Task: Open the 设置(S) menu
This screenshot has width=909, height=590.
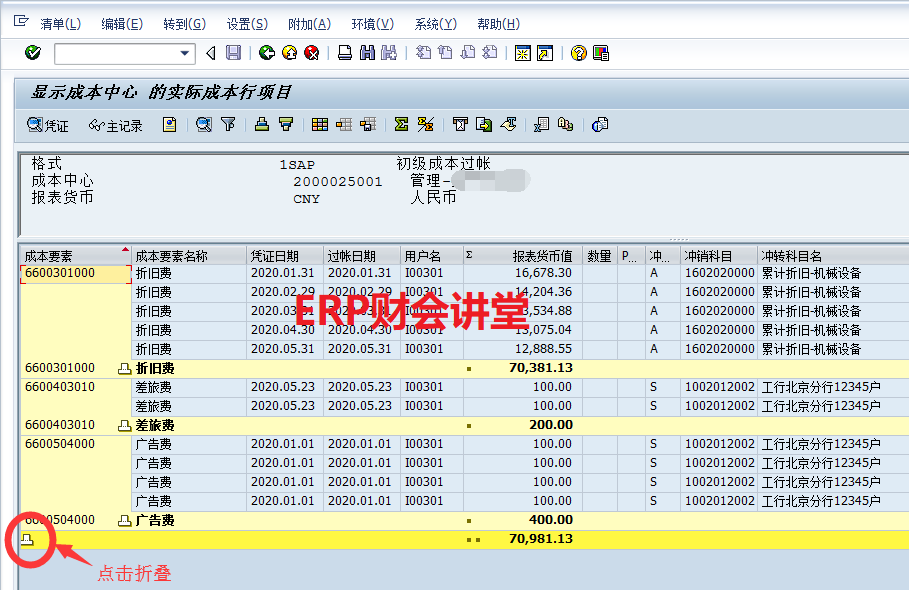Action: [x=246, y=24]
